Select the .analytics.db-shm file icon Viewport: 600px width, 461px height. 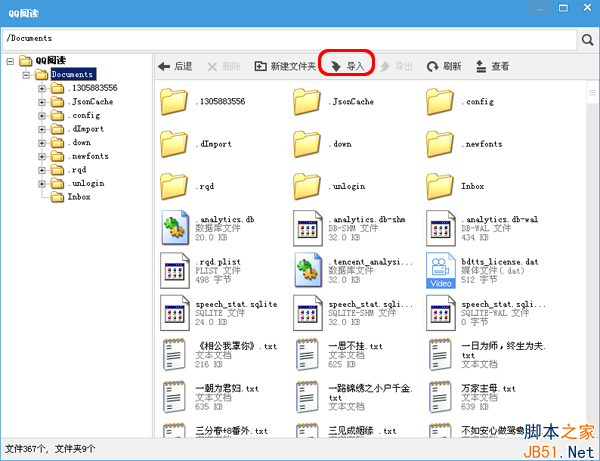(x=308, y=228)
